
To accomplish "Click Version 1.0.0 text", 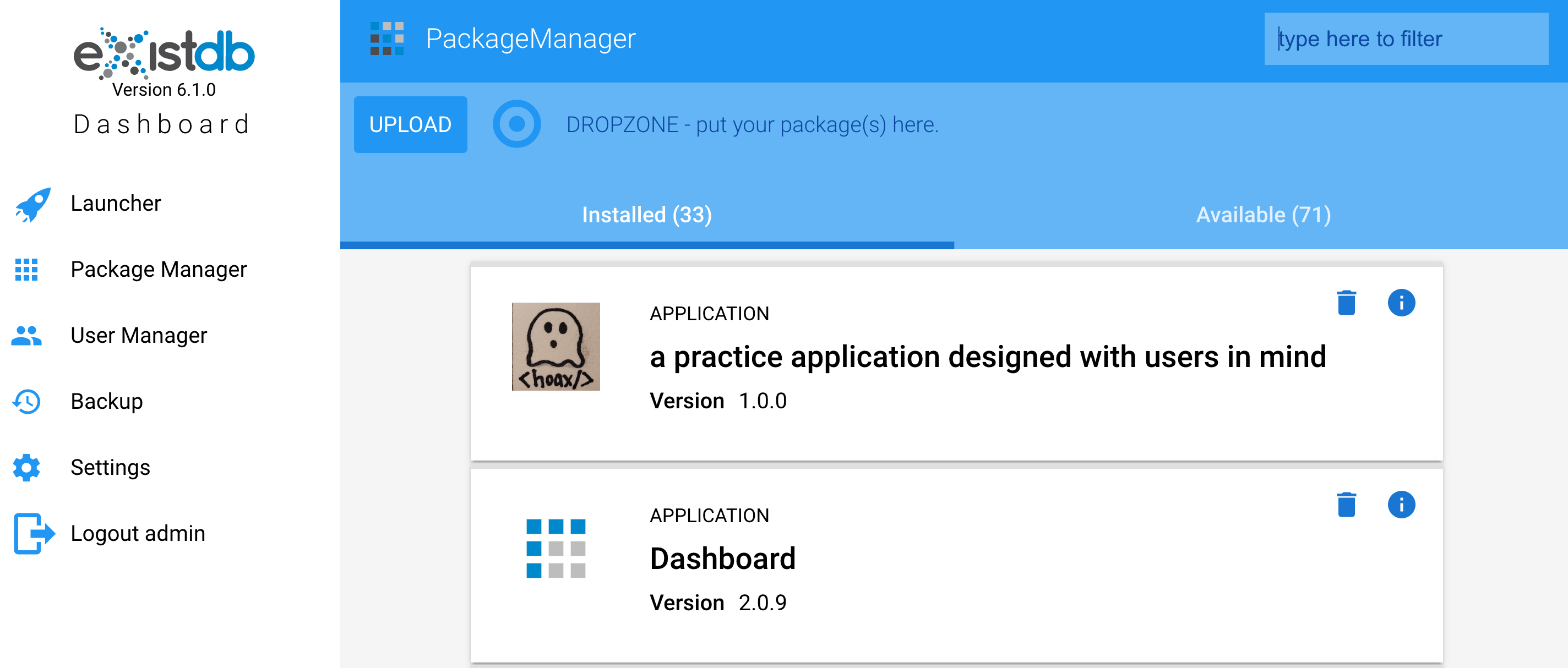I will coord(718,401).
